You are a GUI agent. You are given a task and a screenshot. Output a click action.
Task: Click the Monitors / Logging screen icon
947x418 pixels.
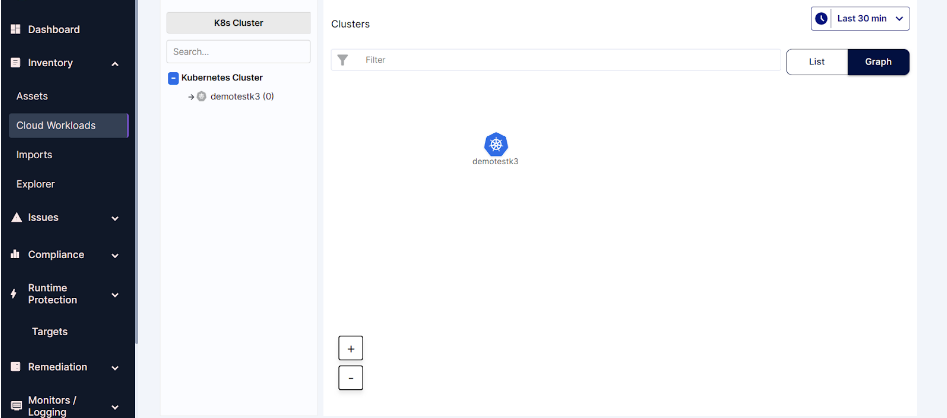[16, 406]
